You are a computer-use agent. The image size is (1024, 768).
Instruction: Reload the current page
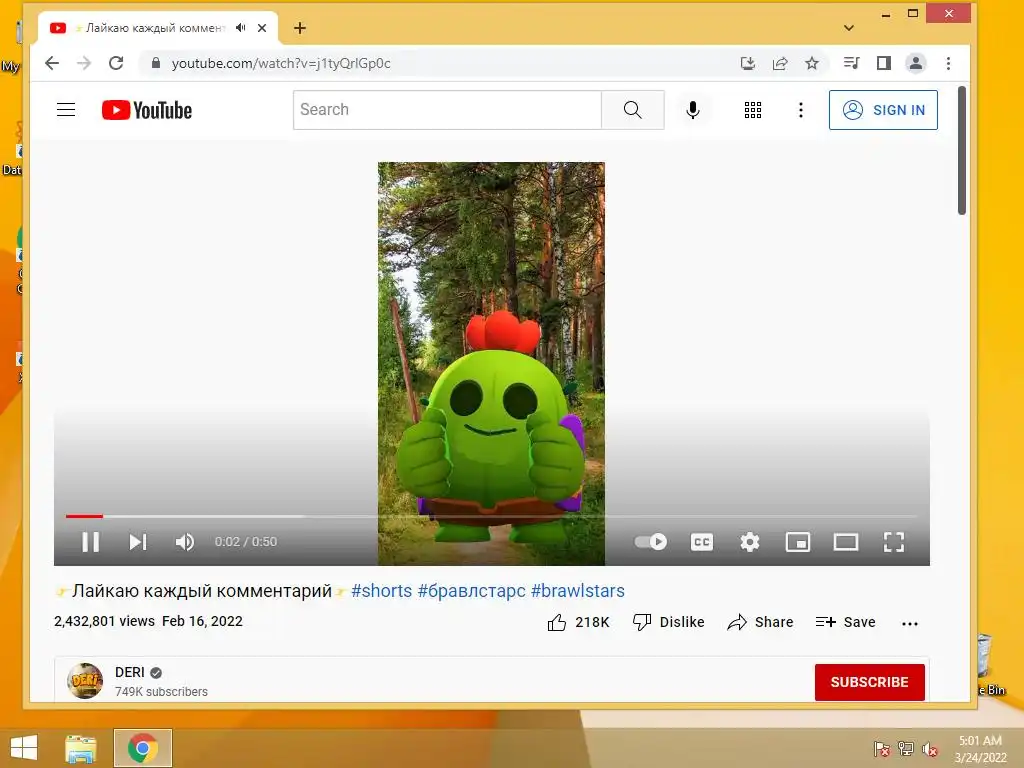click(116, 63)
